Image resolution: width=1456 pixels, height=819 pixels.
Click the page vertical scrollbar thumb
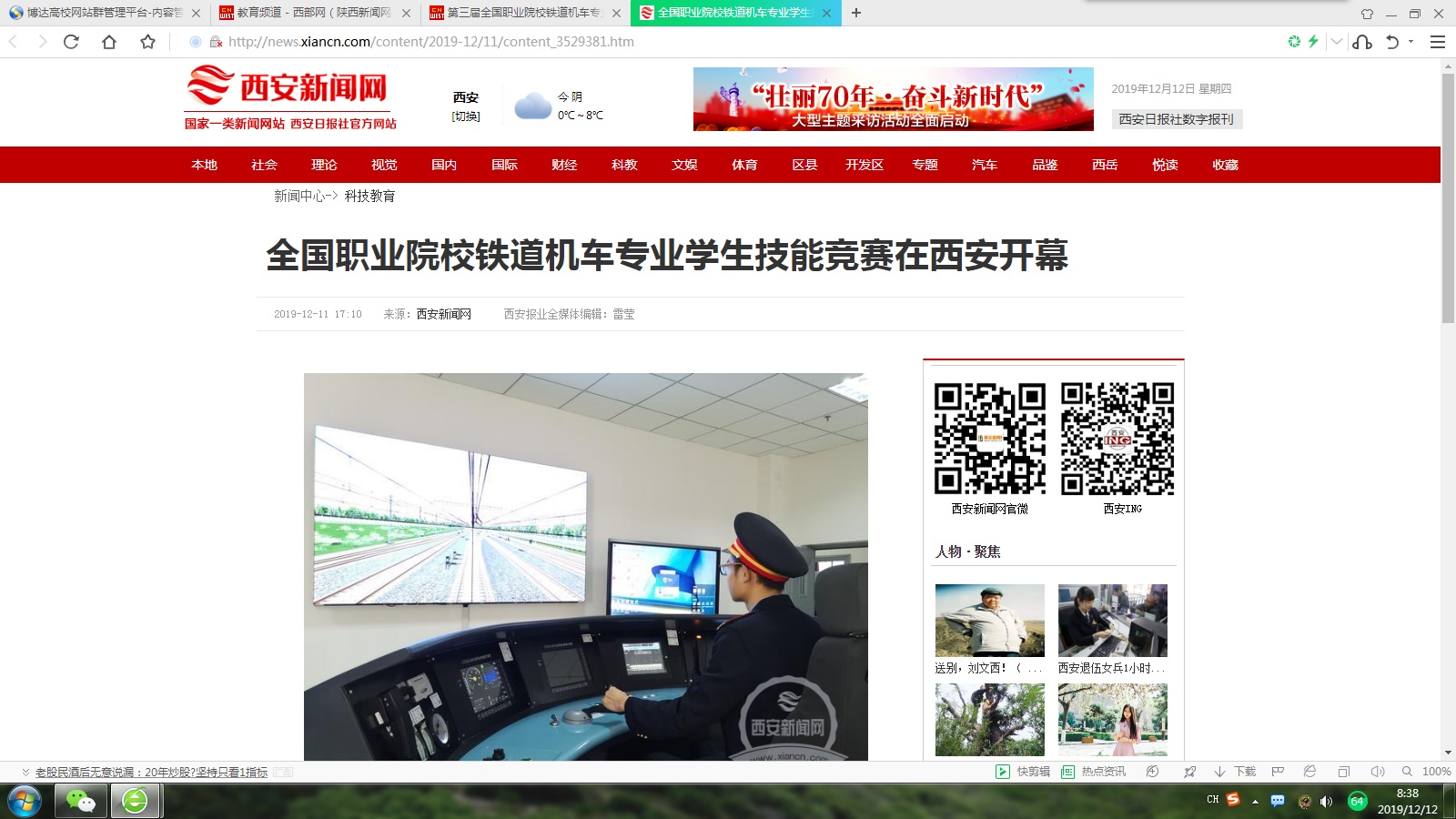click(x=1448, y=198)
